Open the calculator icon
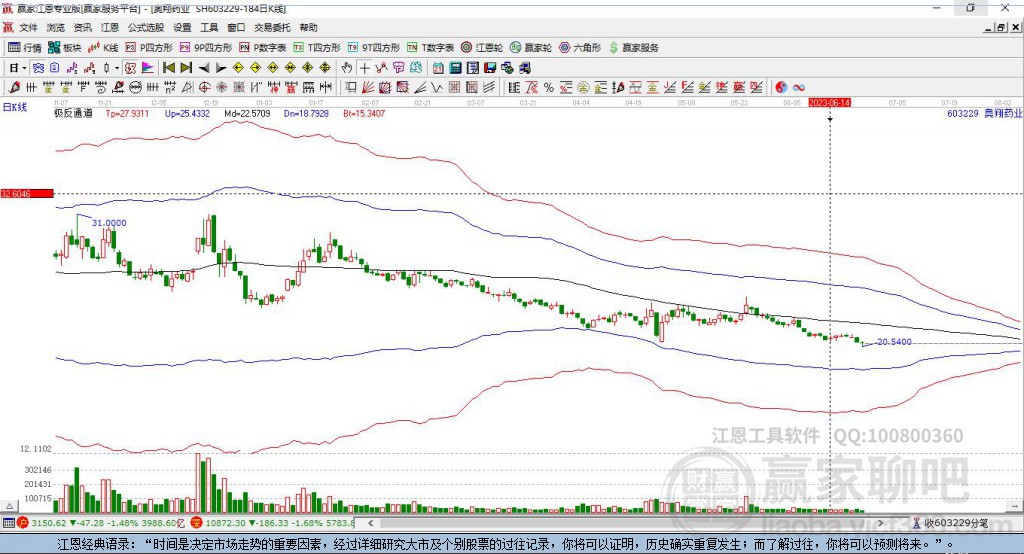Image resolution: width=1024 pixels, height=554 pixels. tap(455, 68)
